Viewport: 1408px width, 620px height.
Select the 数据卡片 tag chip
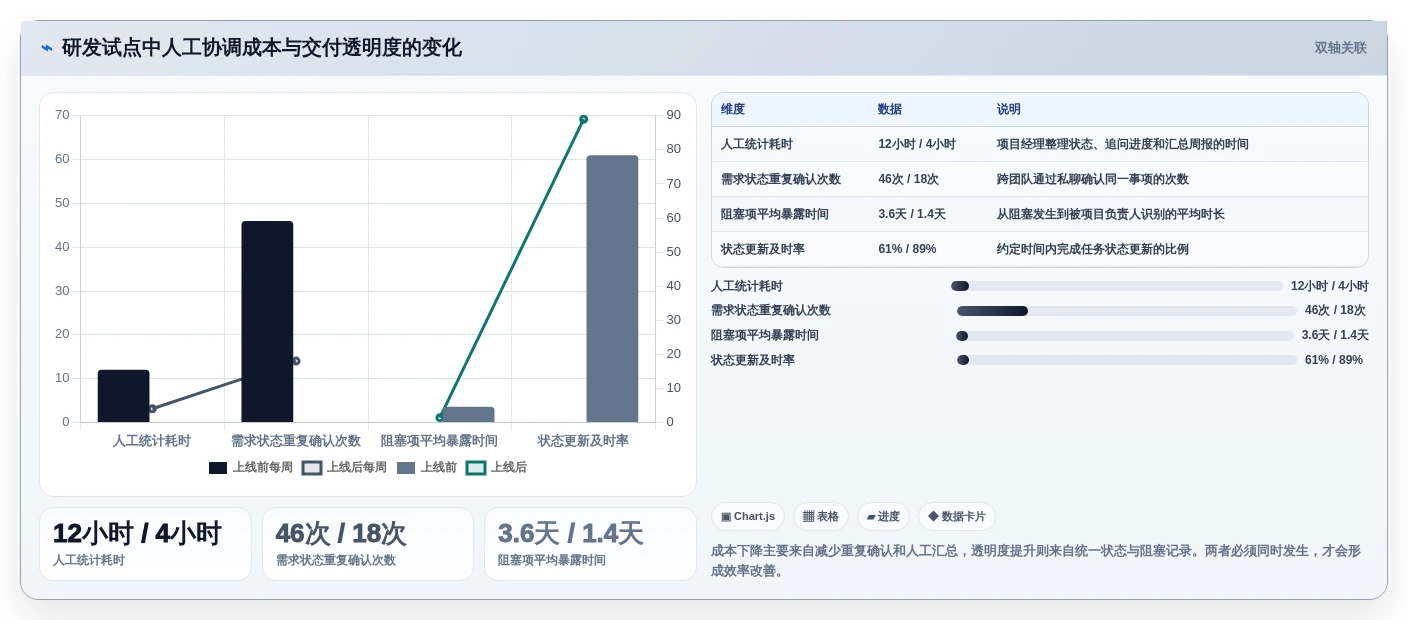(957, 517)
